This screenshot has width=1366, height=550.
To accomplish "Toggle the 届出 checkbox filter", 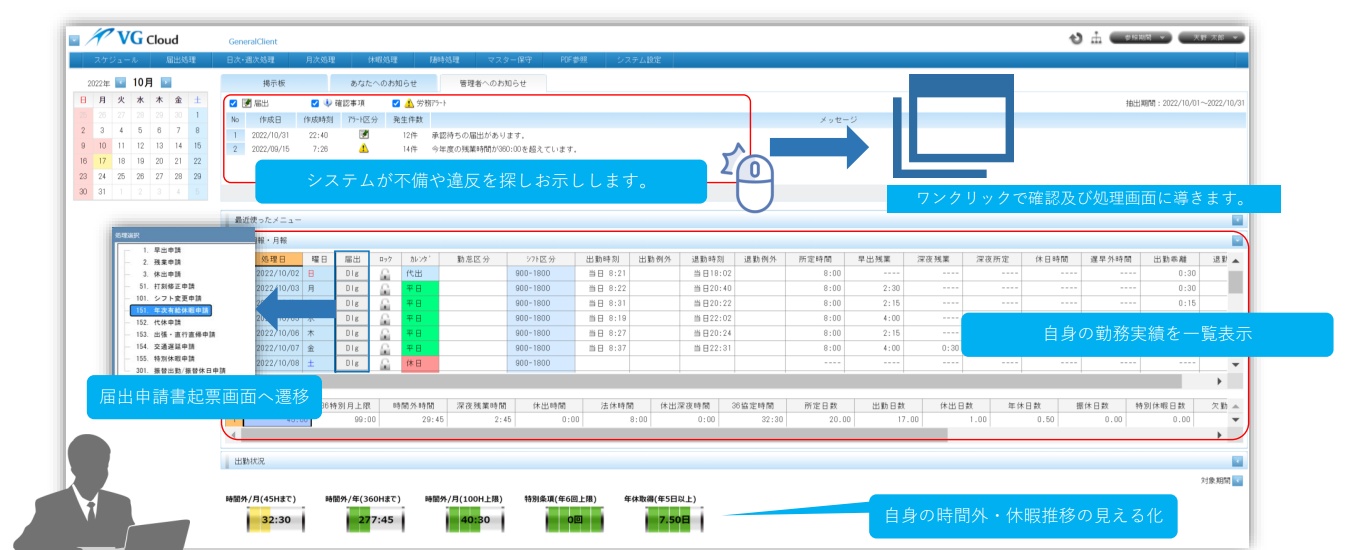I will 234,103.
